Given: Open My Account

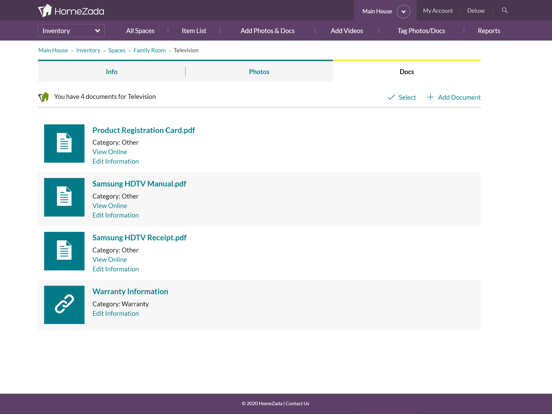Looking at the screenshot, I should [x=438, y=11].
